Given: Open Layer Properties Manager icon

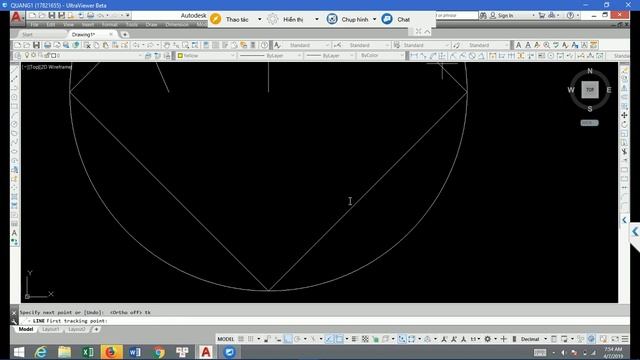Looking at the screenshot, I should 18,56.
